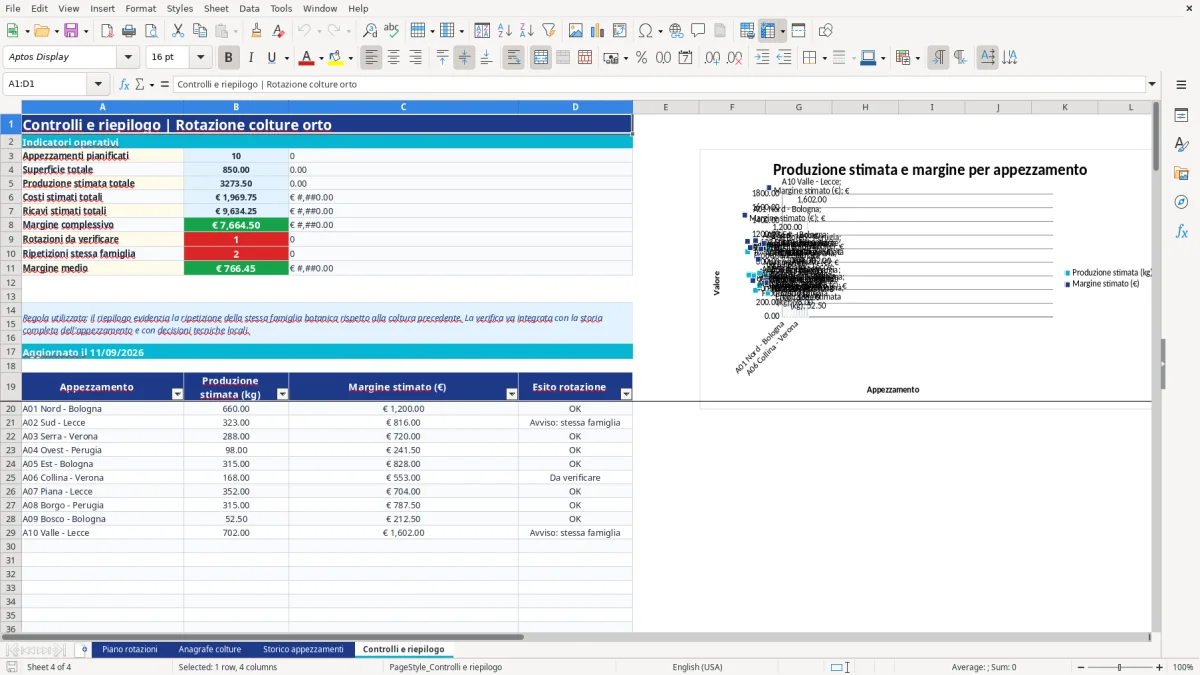Screen dimensions: 1200x675
Task: Click the Print icon
Action: coord(128,31)
